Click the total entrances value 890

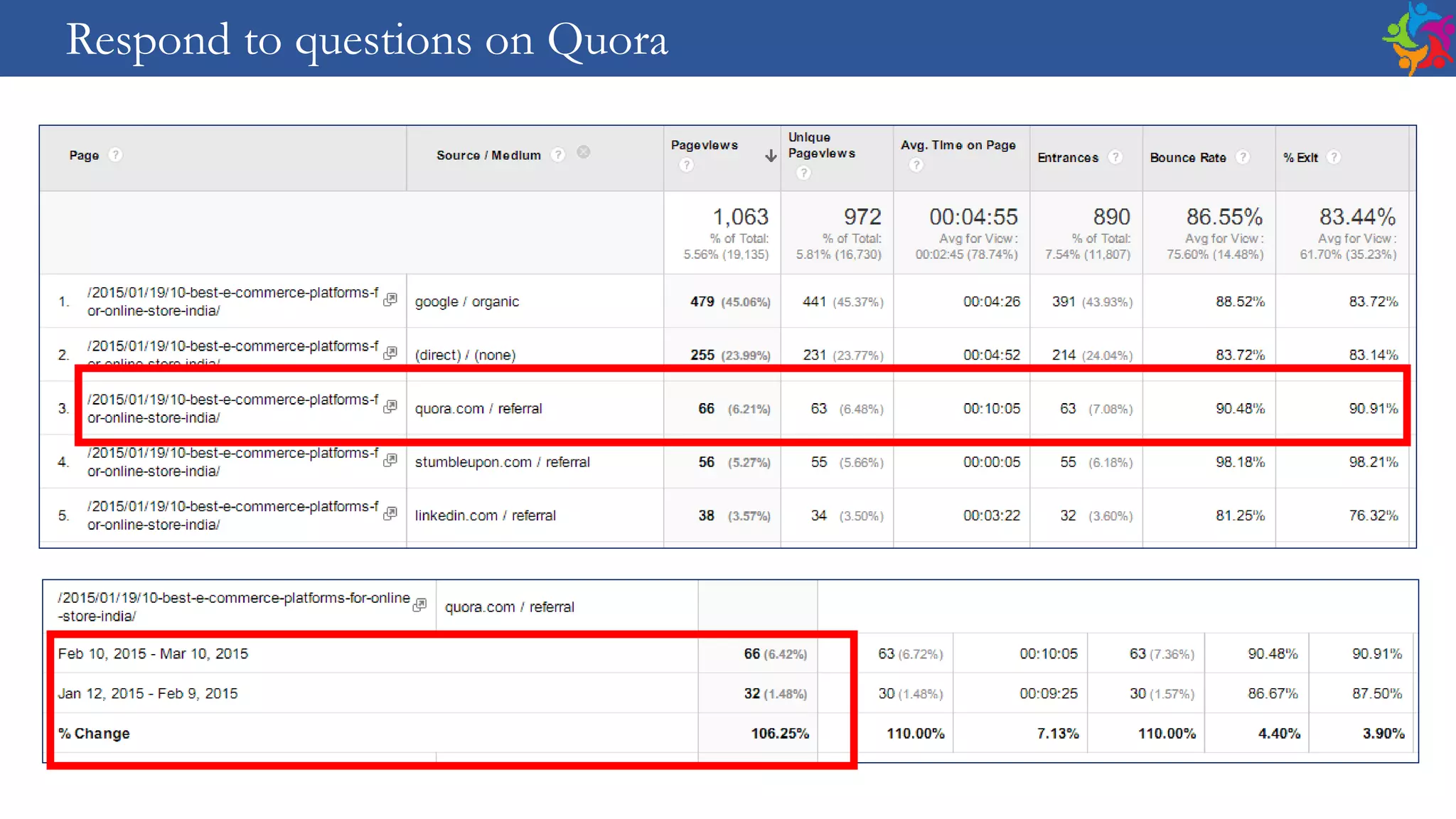coord(1111,217)
